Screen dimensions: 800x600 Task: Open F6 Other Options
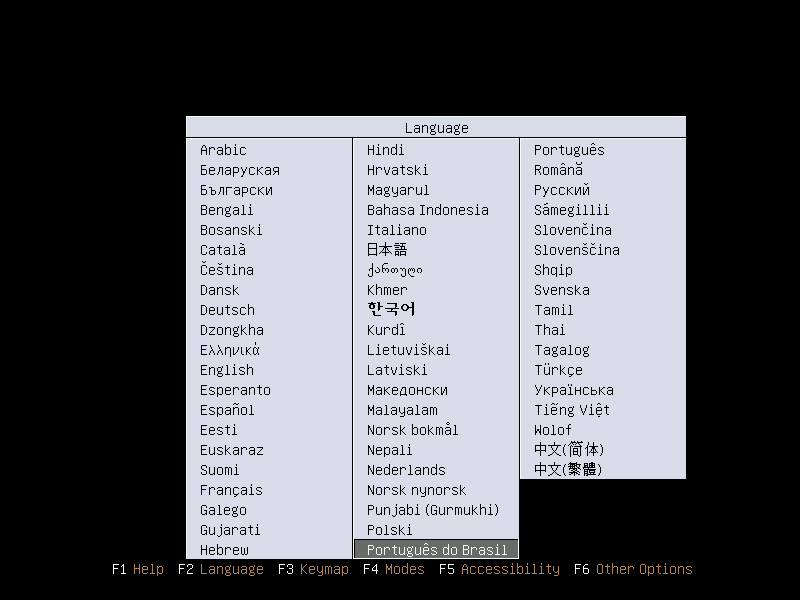pyautogui.click(x=633, y=569)
